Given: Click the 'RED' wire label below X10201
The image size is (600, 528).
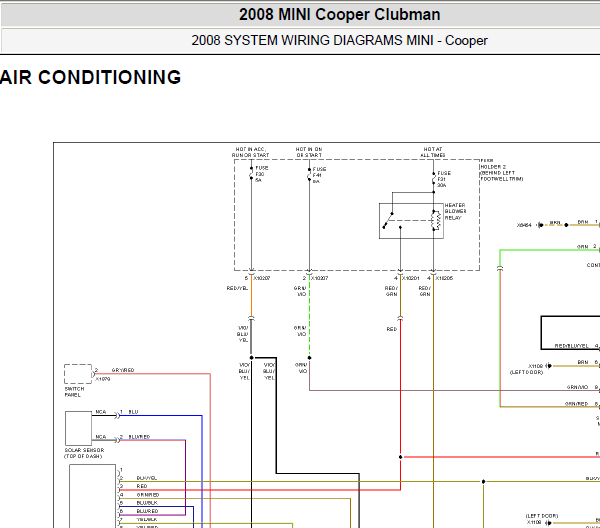Looking at the screenshot, I should (x=392, y=329).
